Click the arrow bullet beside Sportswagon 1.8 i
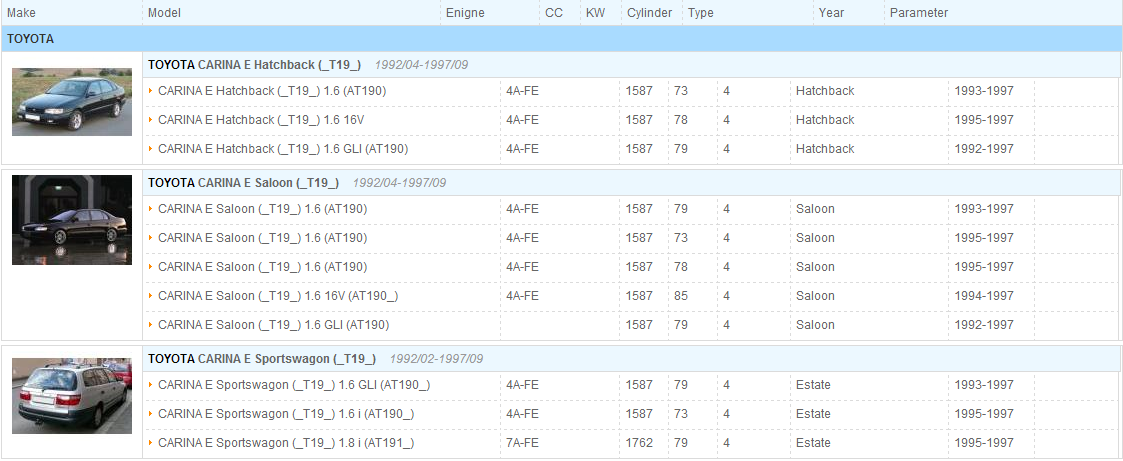The width and height of the screenshot is (1123, 461). (151, 442)
